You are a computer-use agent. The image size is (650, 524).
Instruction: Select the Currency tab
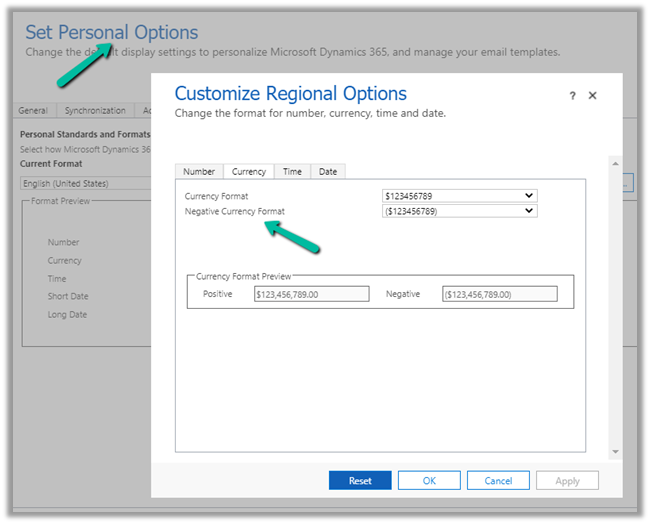pos(249,171)
